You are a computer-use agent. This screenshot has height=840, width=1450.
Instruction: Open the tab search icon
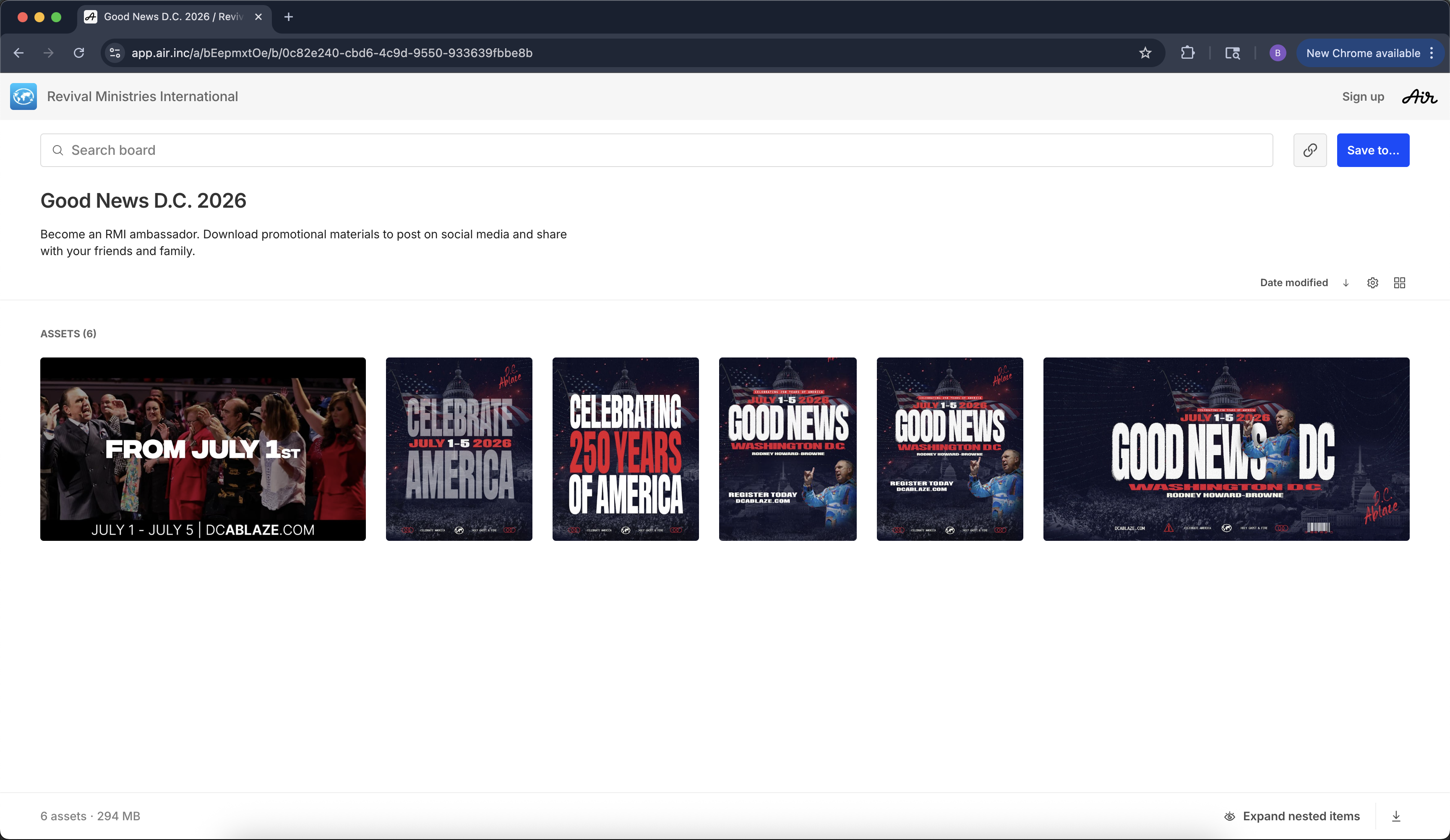click(1233, 53)
